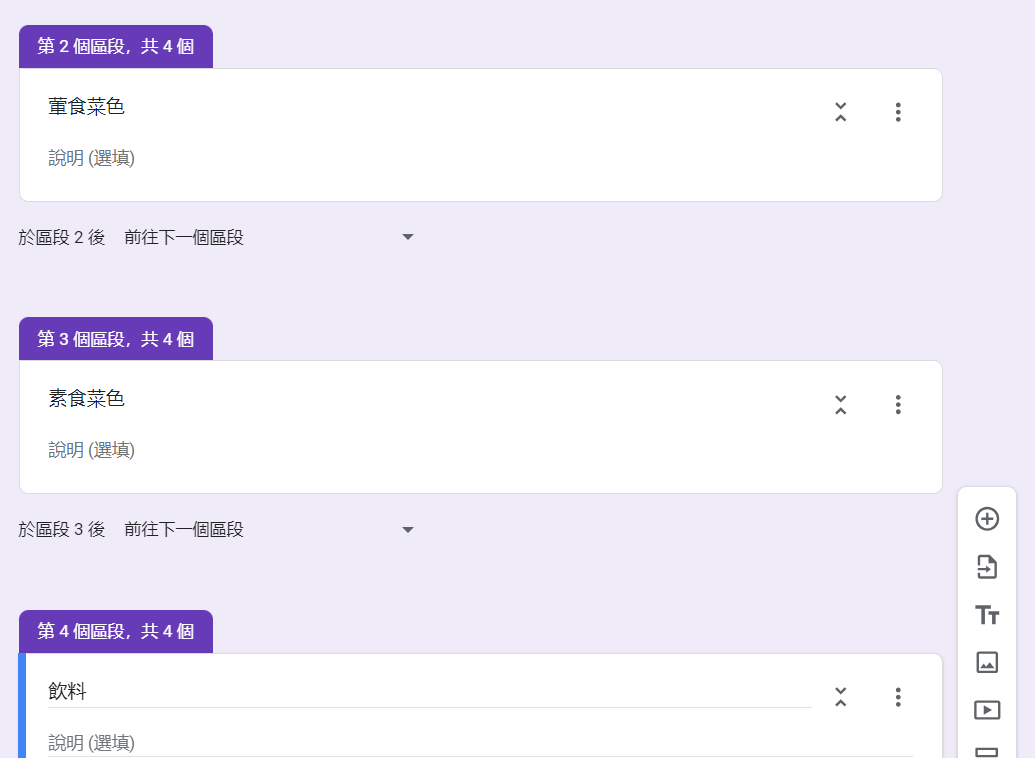
Task: Open more options for 葷食菜色 section
Action: pos(898,112)
